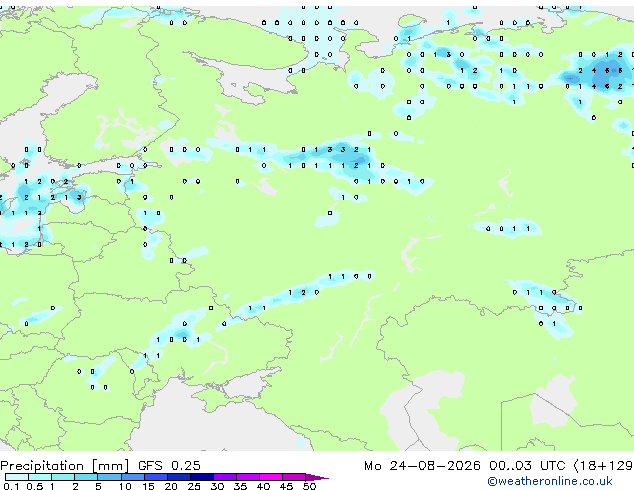Click the '10' legend scale label
The height and width of the screenshot is (490, 634).
(125, 486)
